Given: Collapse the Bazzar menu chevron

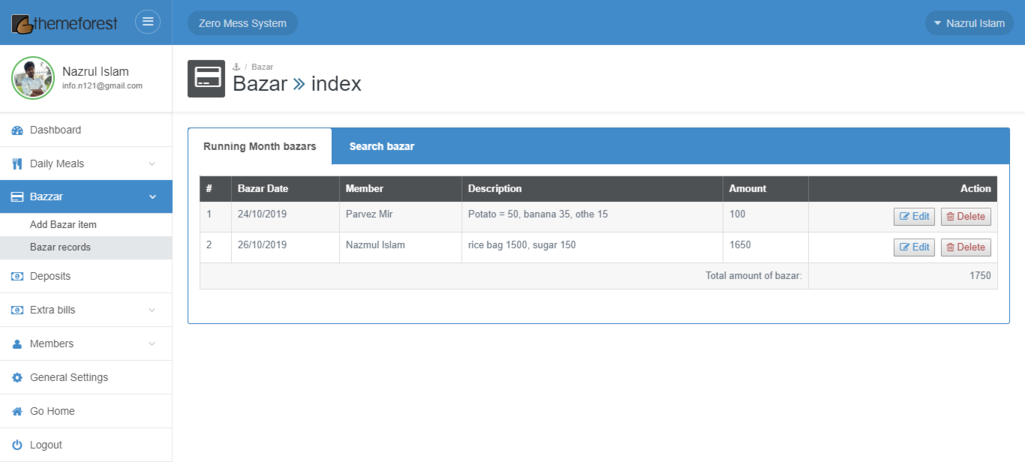Looking at the screenshot, I should click(x=152, y=197).
